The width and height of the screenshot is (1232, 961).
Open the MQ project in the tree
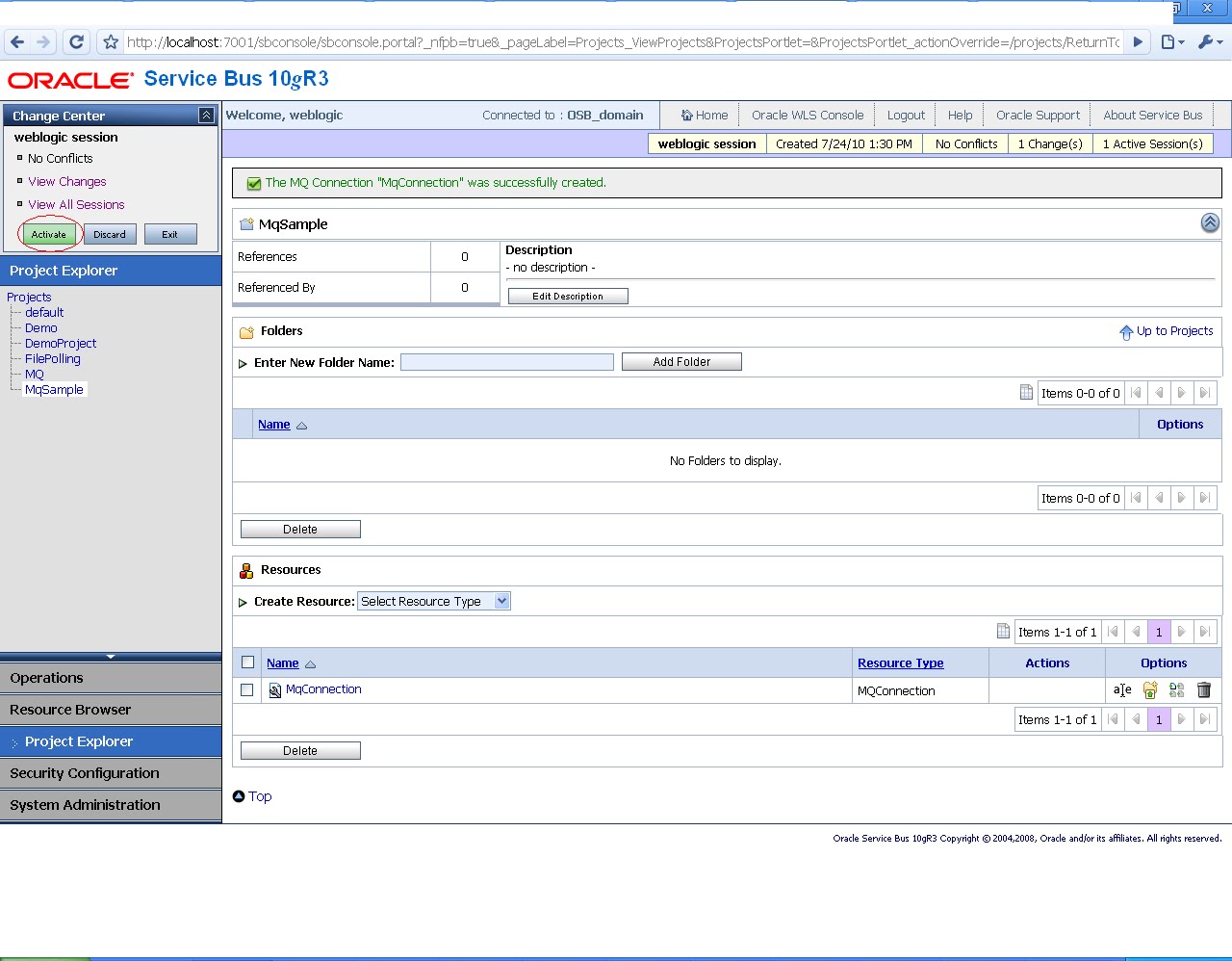tap(35, 375)
